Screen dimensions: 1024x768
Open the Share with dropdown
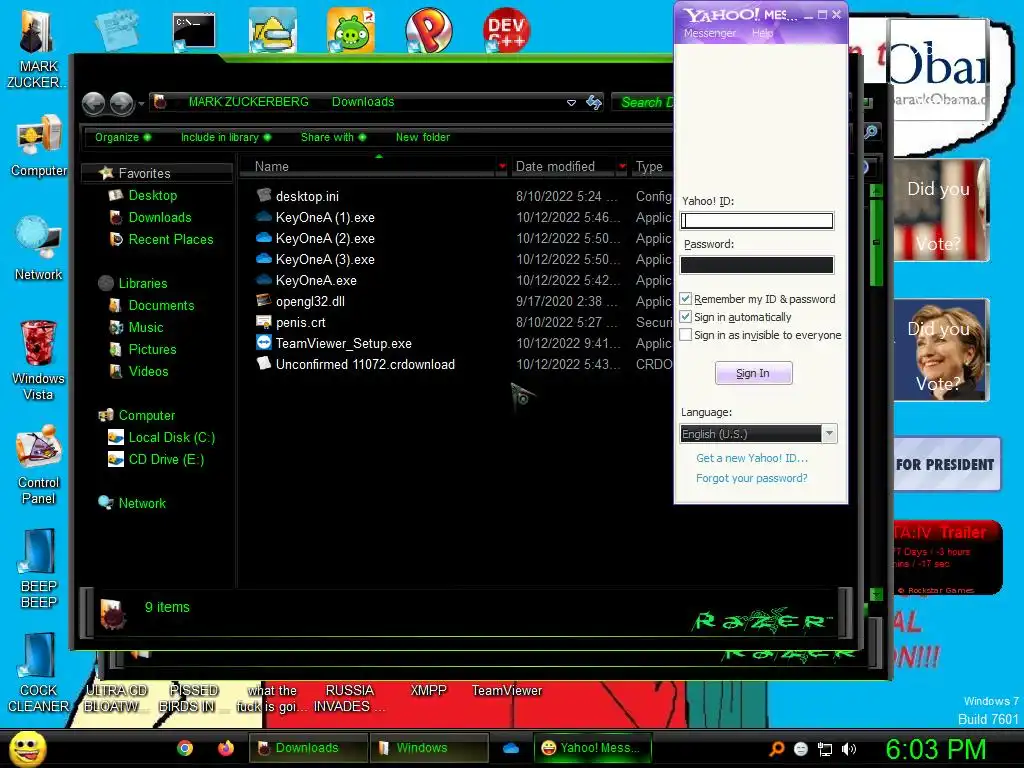click(x=333, y=137)
